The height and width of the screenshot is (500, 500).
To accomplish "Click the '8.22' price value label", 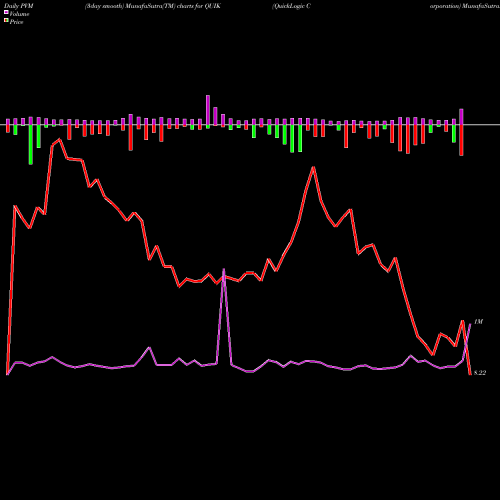I will pos(480,373).
